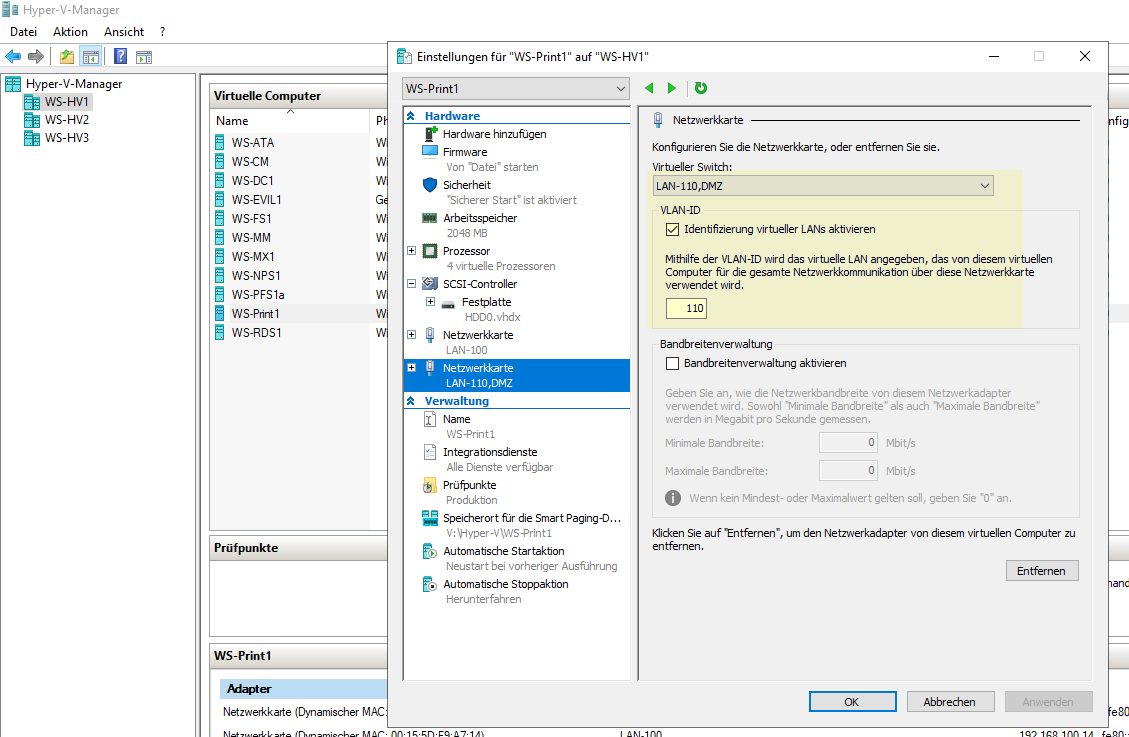Click the back arrow in Hyper-V Manager toolbar

pos(13,56)
